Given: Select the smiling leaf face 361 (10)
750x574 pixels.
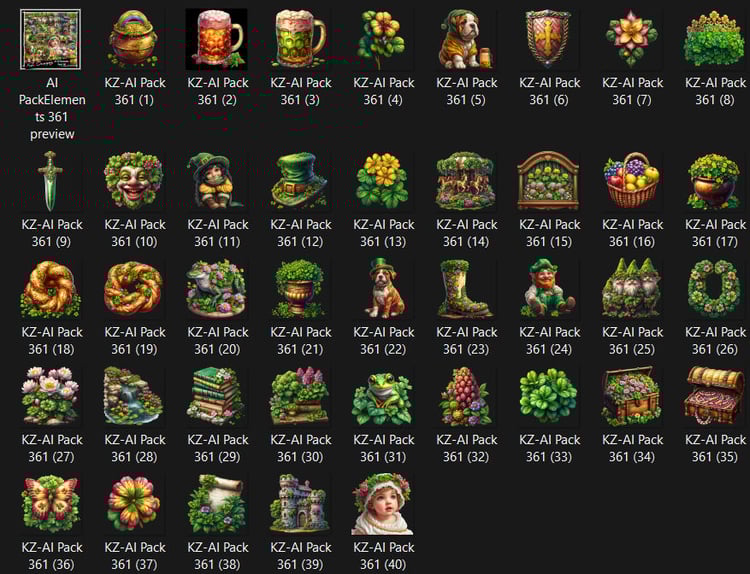Looking at the screenshot, I should pos(134,181).
